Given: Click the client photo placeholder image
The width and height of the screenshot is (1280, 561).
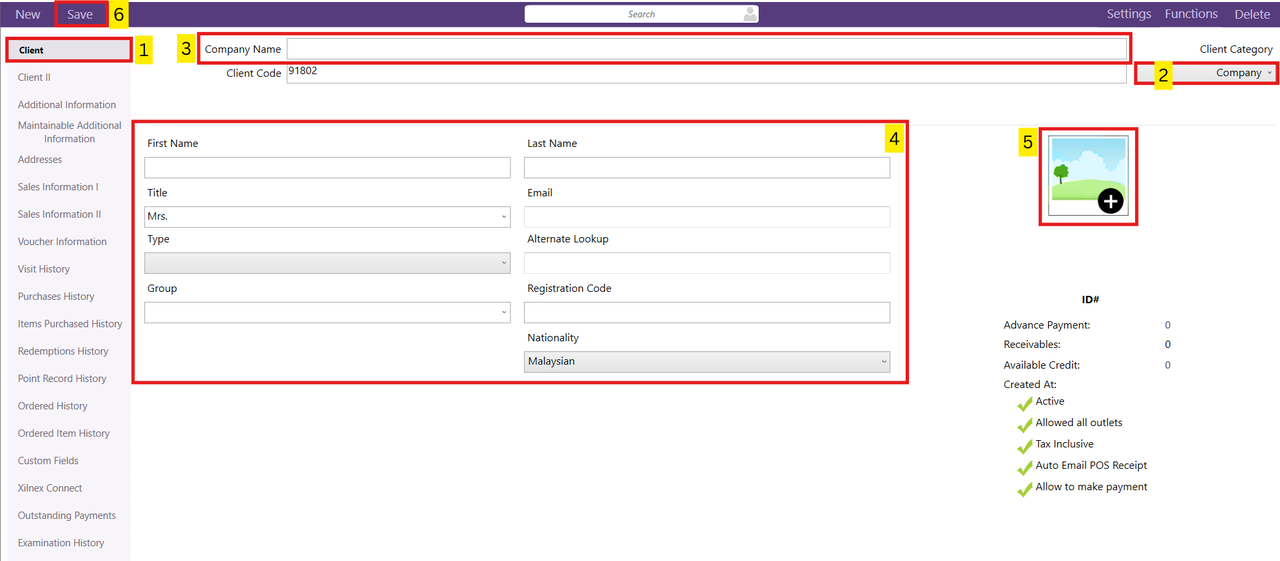Looking at the screenshot, I should (x=1088, y=176).
